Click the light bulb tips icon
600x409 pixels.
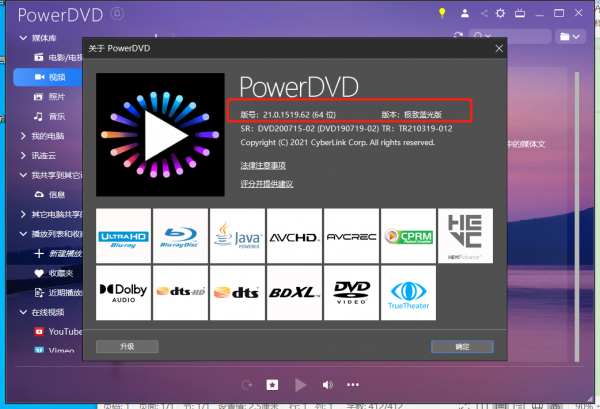442,13
